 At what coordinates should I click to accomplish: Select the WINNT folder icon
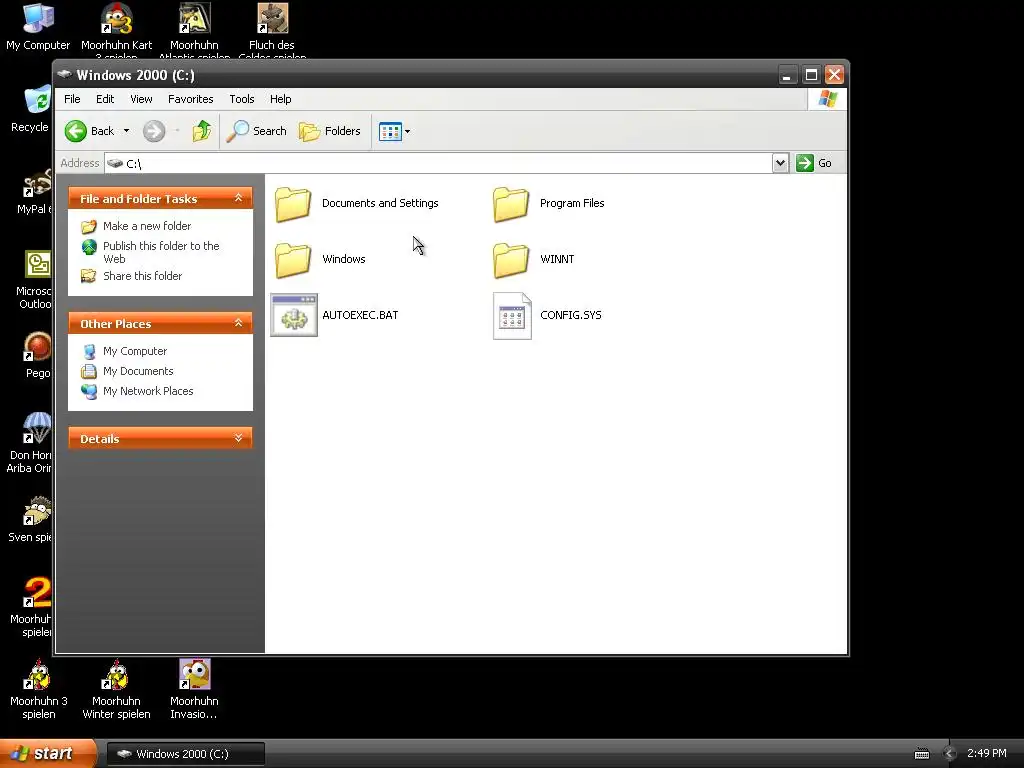click(511, 260)
